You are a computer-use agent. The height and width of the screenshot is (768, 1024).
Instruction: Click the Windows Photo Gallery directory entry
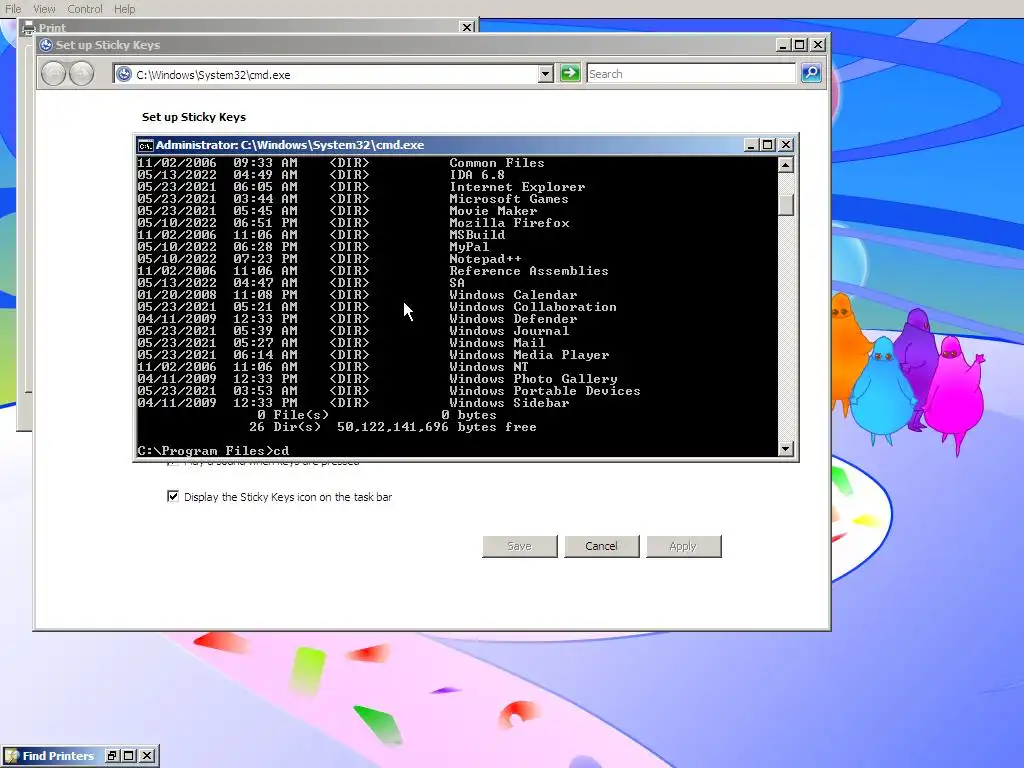click(x=533, y=379)
